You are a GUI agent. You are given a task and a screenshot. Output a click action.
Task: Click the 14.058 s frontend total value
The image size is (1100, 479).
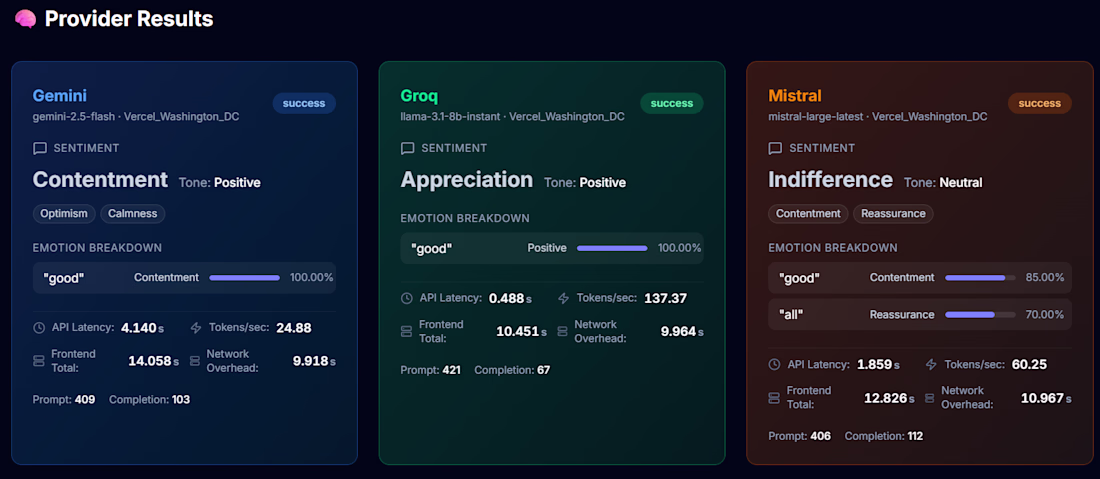coord(153,361)
